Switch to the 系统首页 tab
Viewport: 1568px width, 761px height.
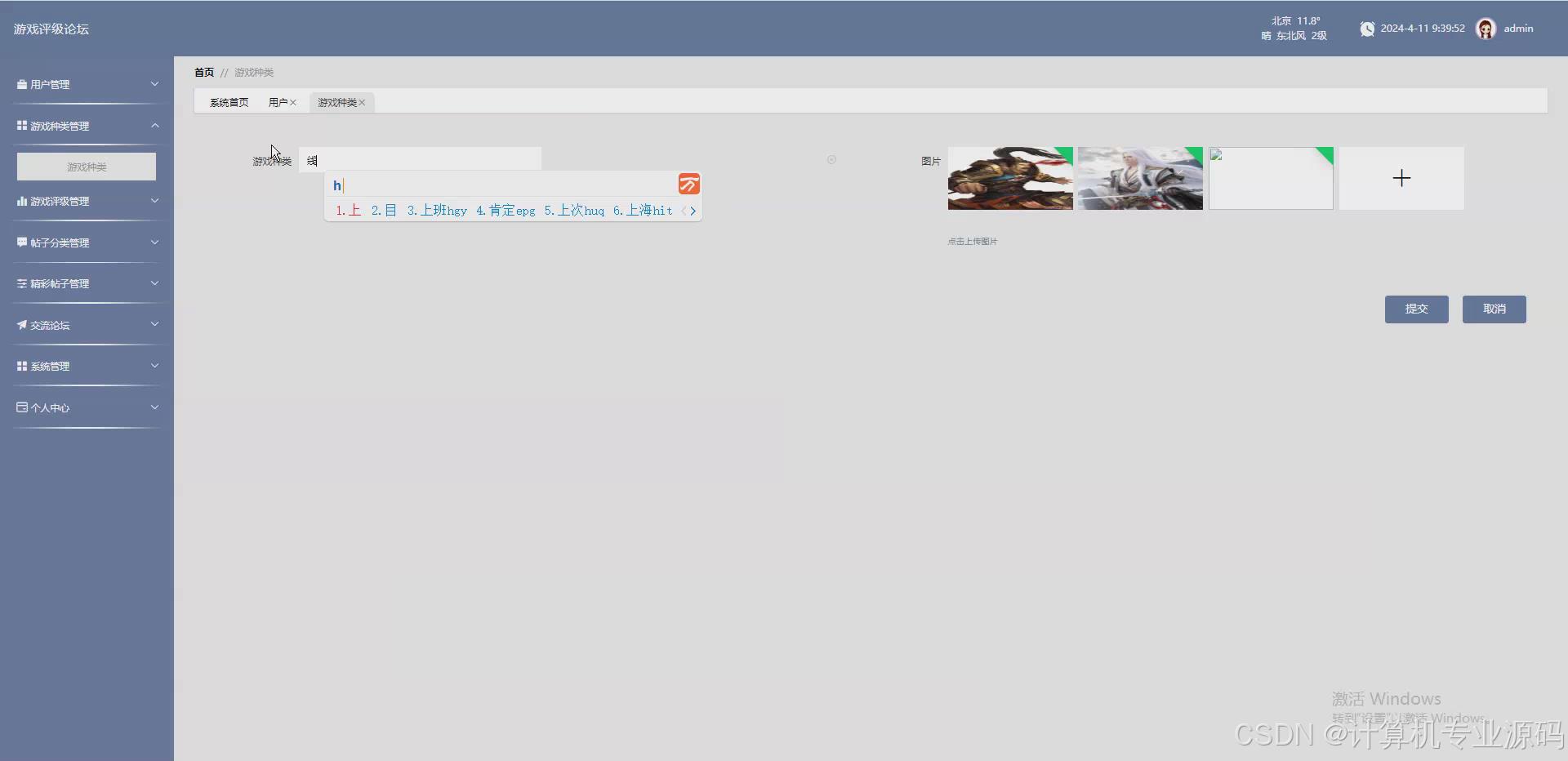pyautogui.click(x=229, y=102)
